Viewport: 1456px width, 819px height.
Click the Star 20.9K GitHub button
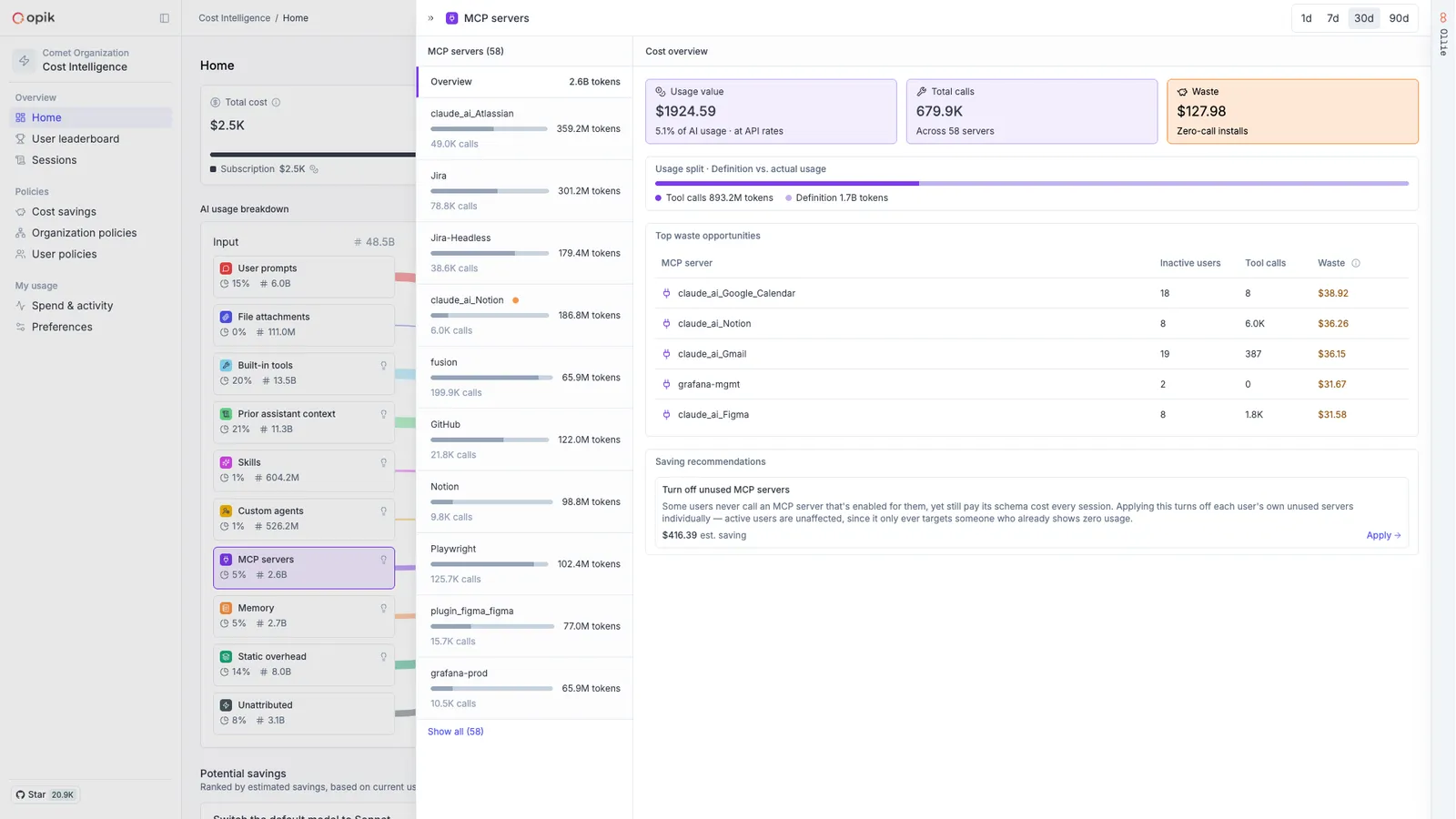pos(45,795)
